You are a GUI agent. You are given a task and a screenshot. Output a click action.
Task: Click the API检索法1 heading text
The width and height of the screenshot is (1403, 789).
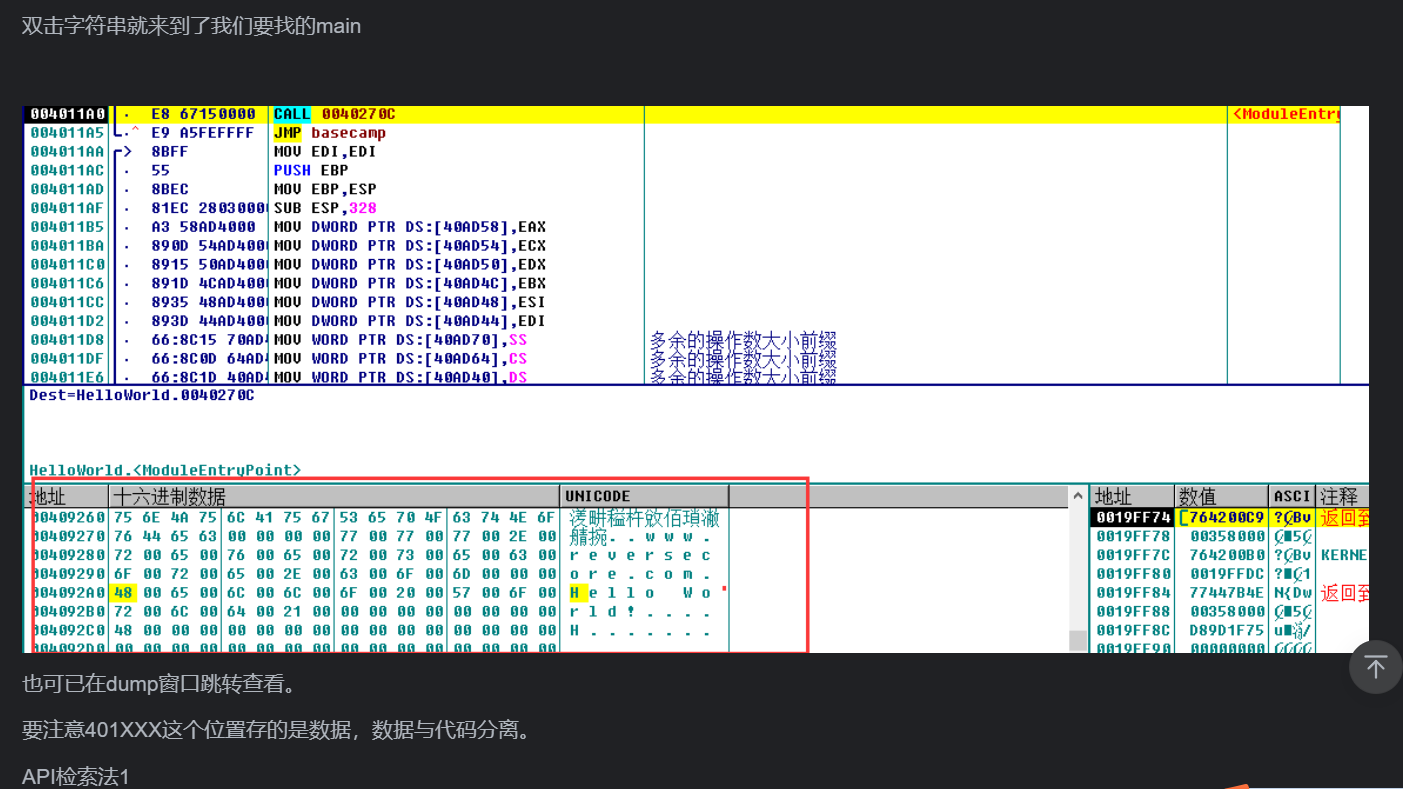[76, 776]
